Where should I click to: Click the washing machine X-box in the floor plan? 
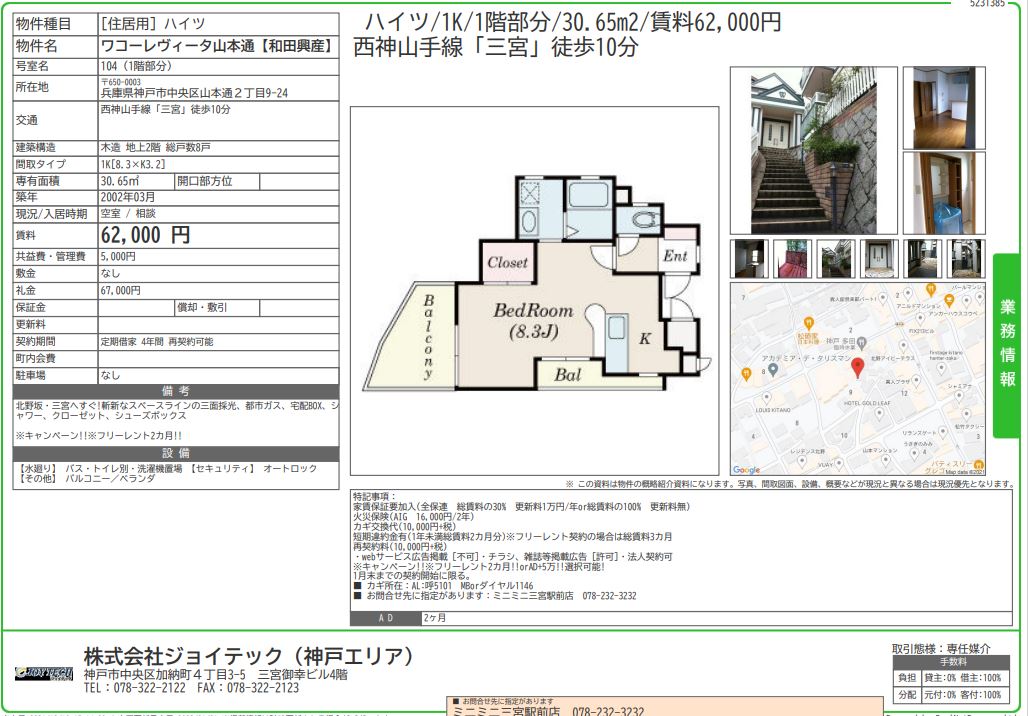click(529, 194)
